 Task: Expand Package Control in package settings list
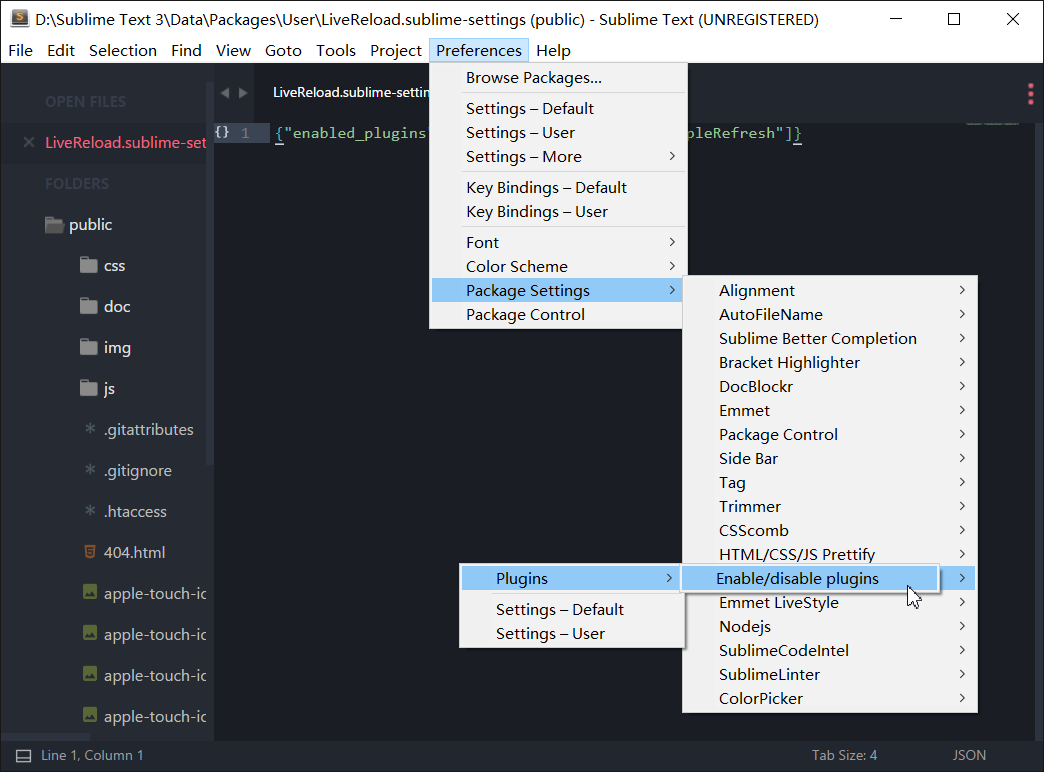pyautogui.click(x=830, y=434)
